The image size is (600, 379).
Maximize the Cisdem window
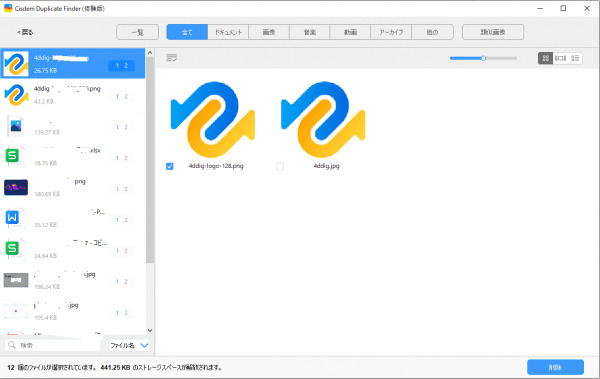563,8
